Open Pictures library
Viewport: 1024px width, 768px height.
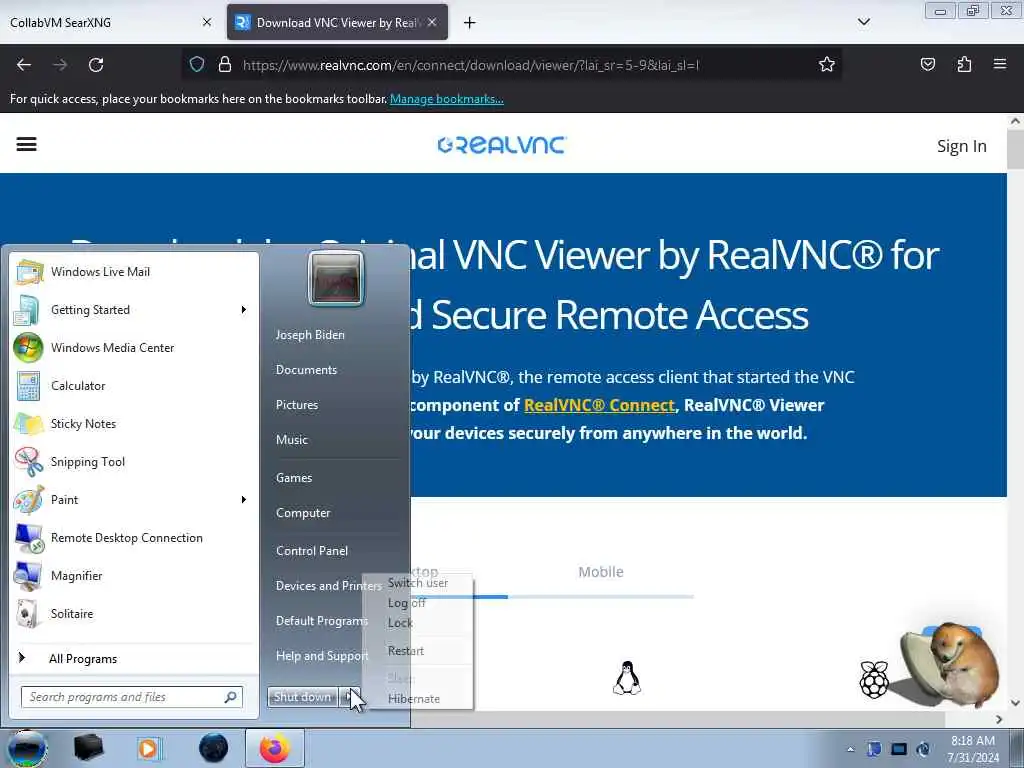click(297, 405)
